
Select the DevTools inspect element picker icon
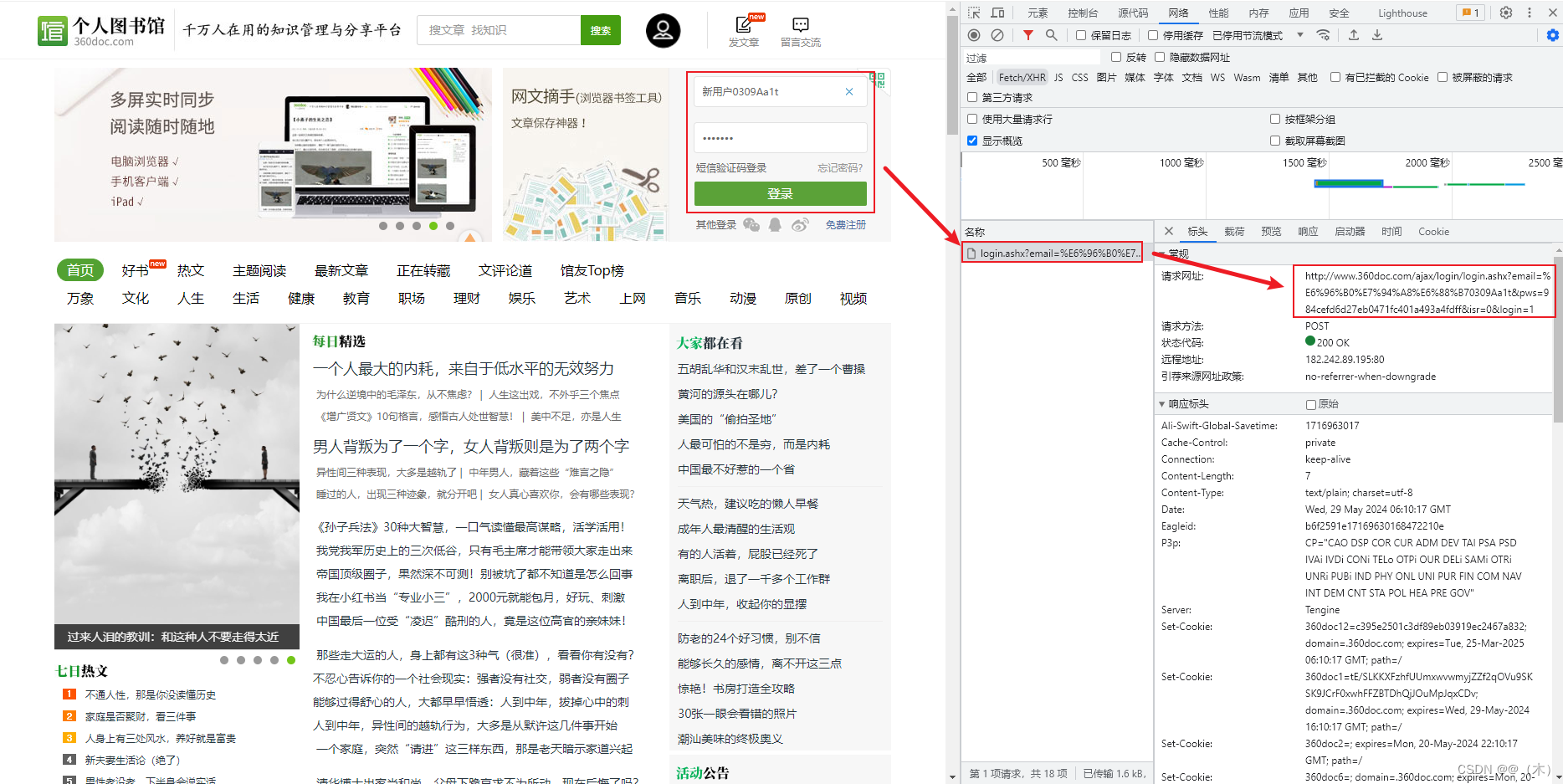point(974,13)
